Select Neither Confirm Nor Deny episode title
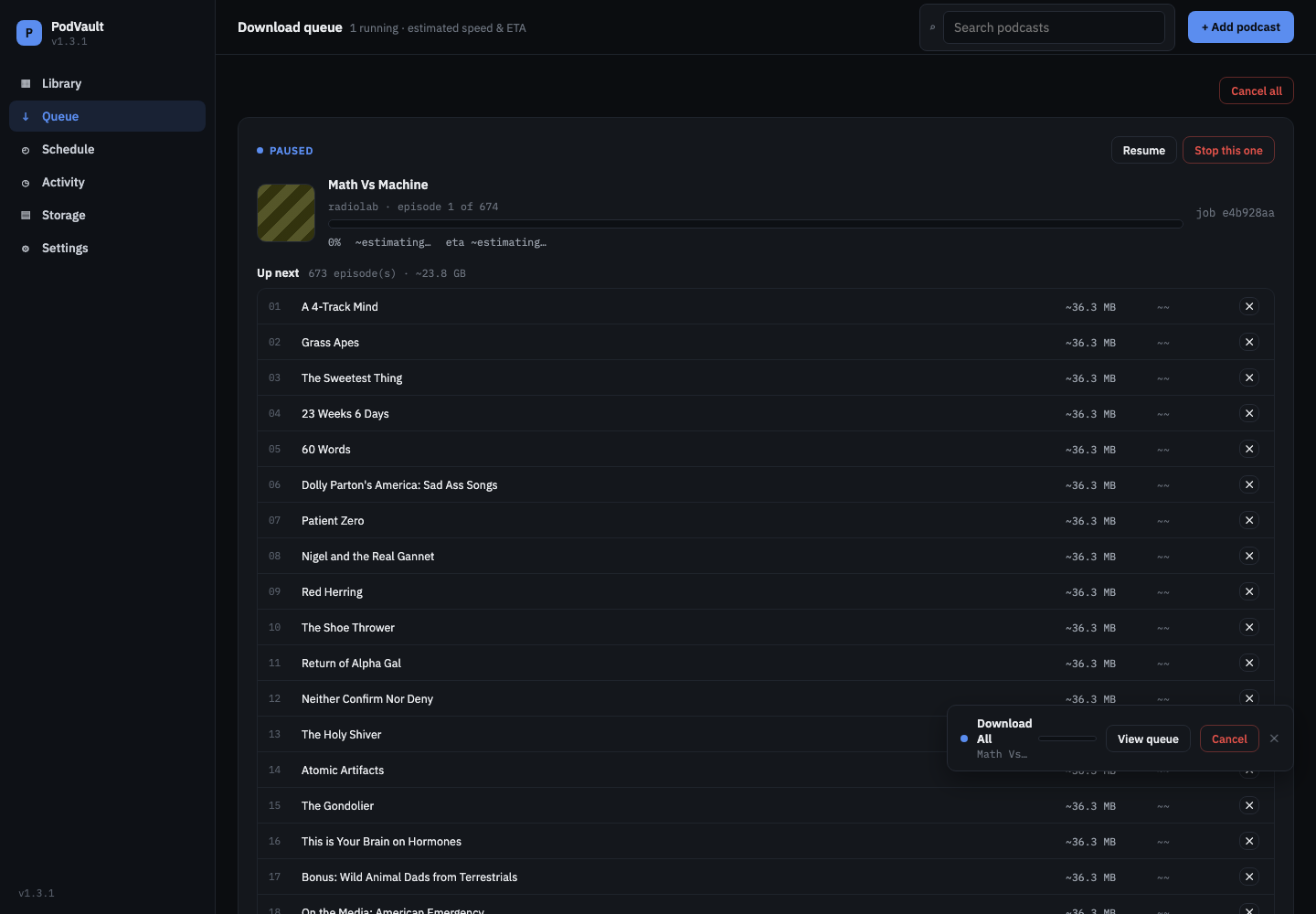Screen dimensions: 1316x914 tap(367, 699)
